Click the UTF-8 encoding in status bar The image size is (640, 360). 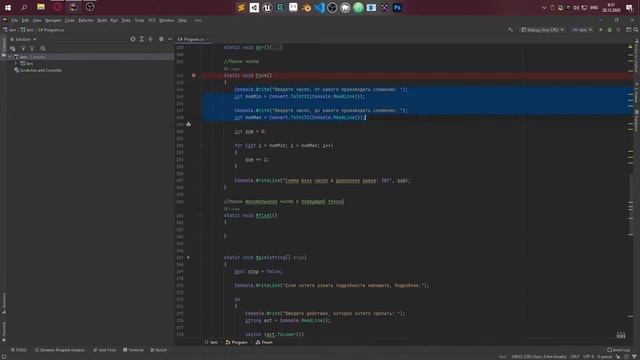589,357
